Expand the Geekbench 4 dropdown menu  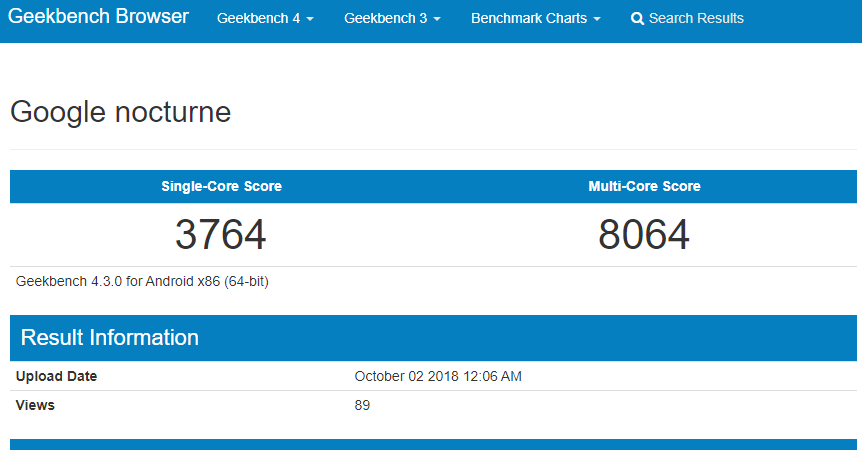(265, 18)
